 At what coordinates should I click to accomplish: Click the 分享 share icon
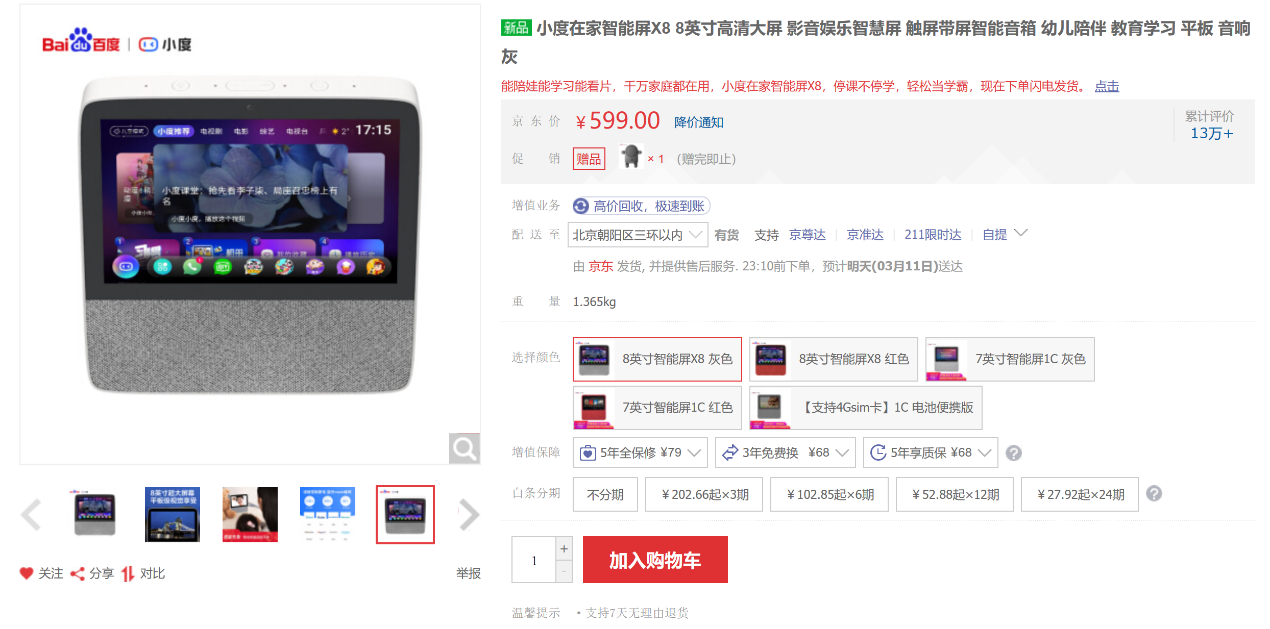77,573
